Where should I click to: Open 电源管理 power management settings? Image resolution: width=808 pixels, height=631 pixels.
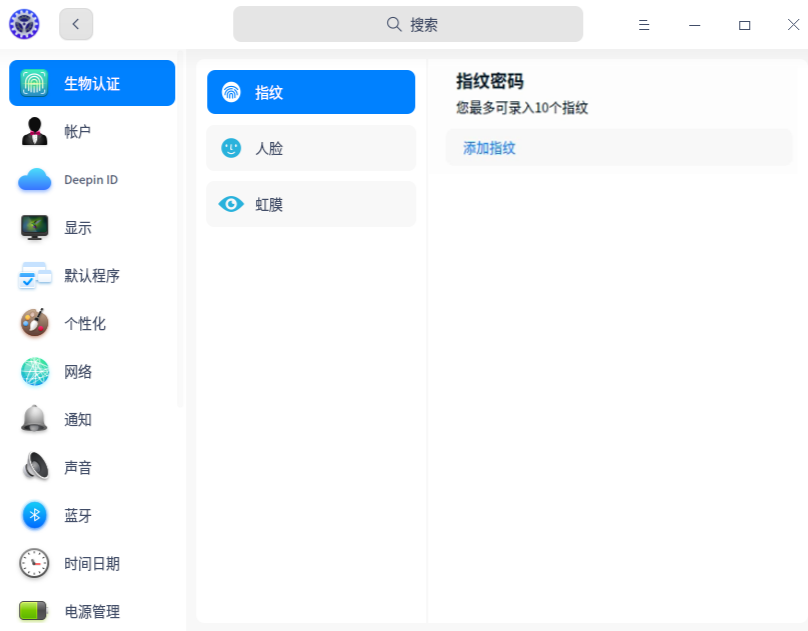tap(90, 611)
